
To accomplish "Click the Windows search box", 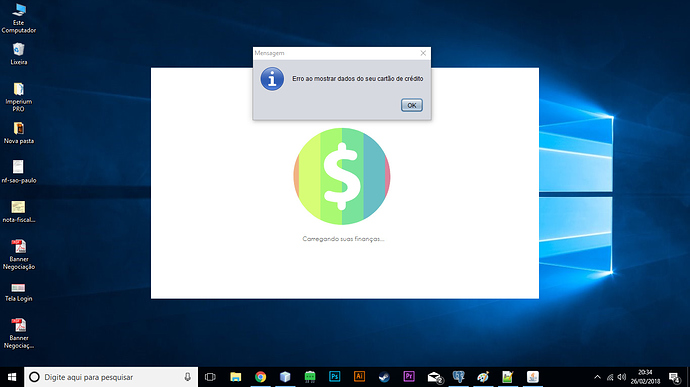I will [111, 377].
